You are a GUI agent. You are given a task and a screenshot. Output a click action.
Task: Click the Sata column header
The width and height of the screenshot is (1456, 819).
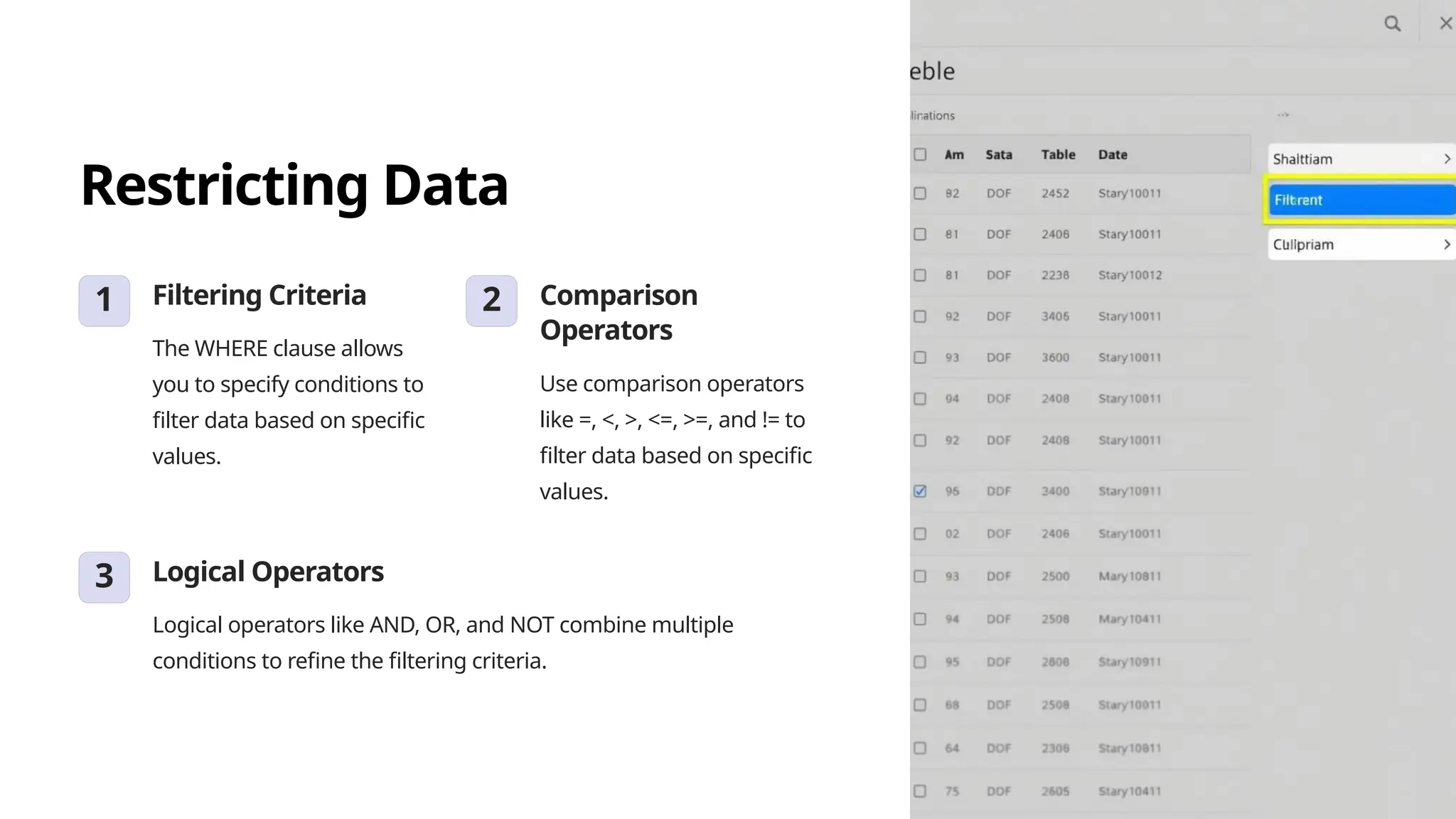point(998,155)
